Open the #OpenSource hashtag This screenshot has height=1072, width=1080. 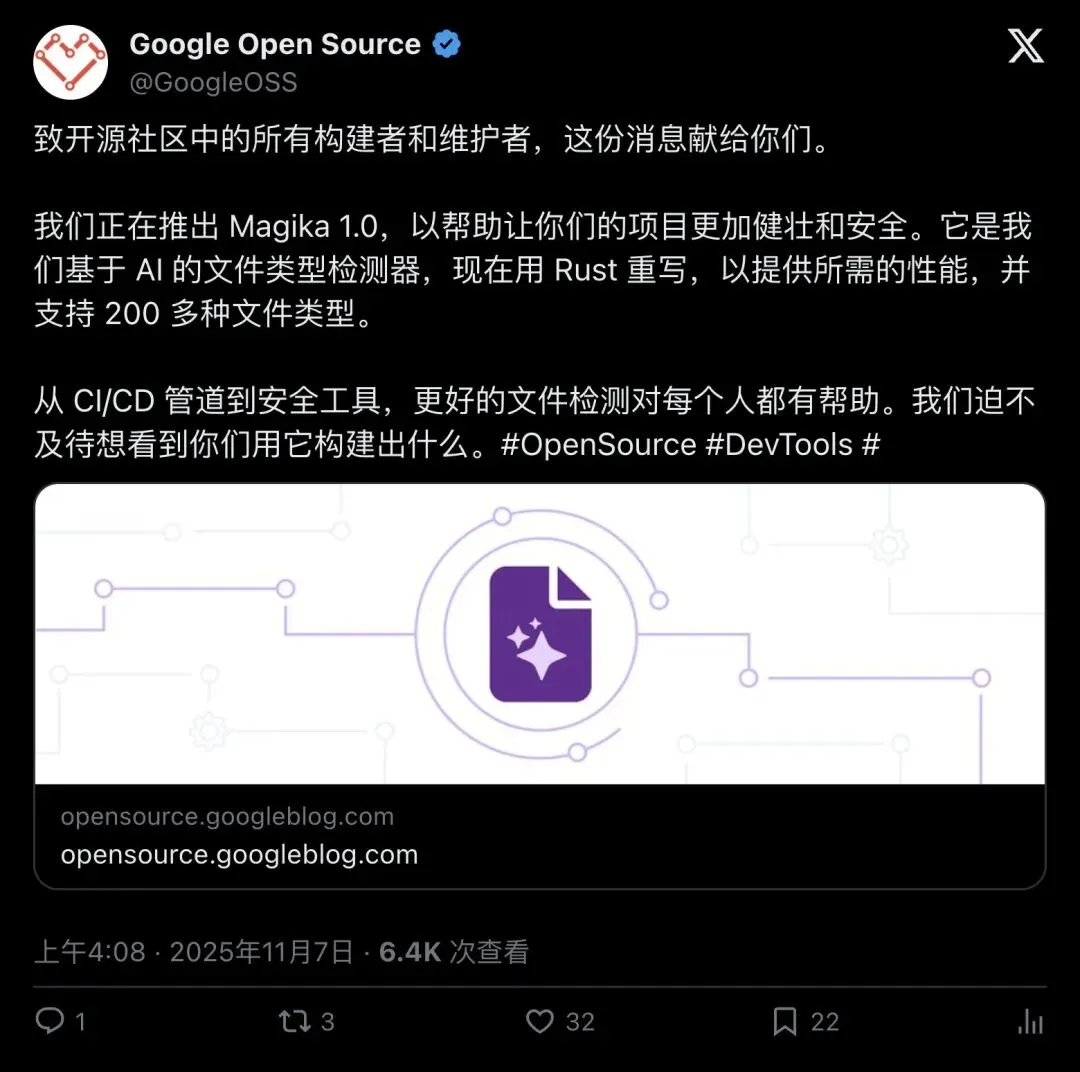point(599,444)
